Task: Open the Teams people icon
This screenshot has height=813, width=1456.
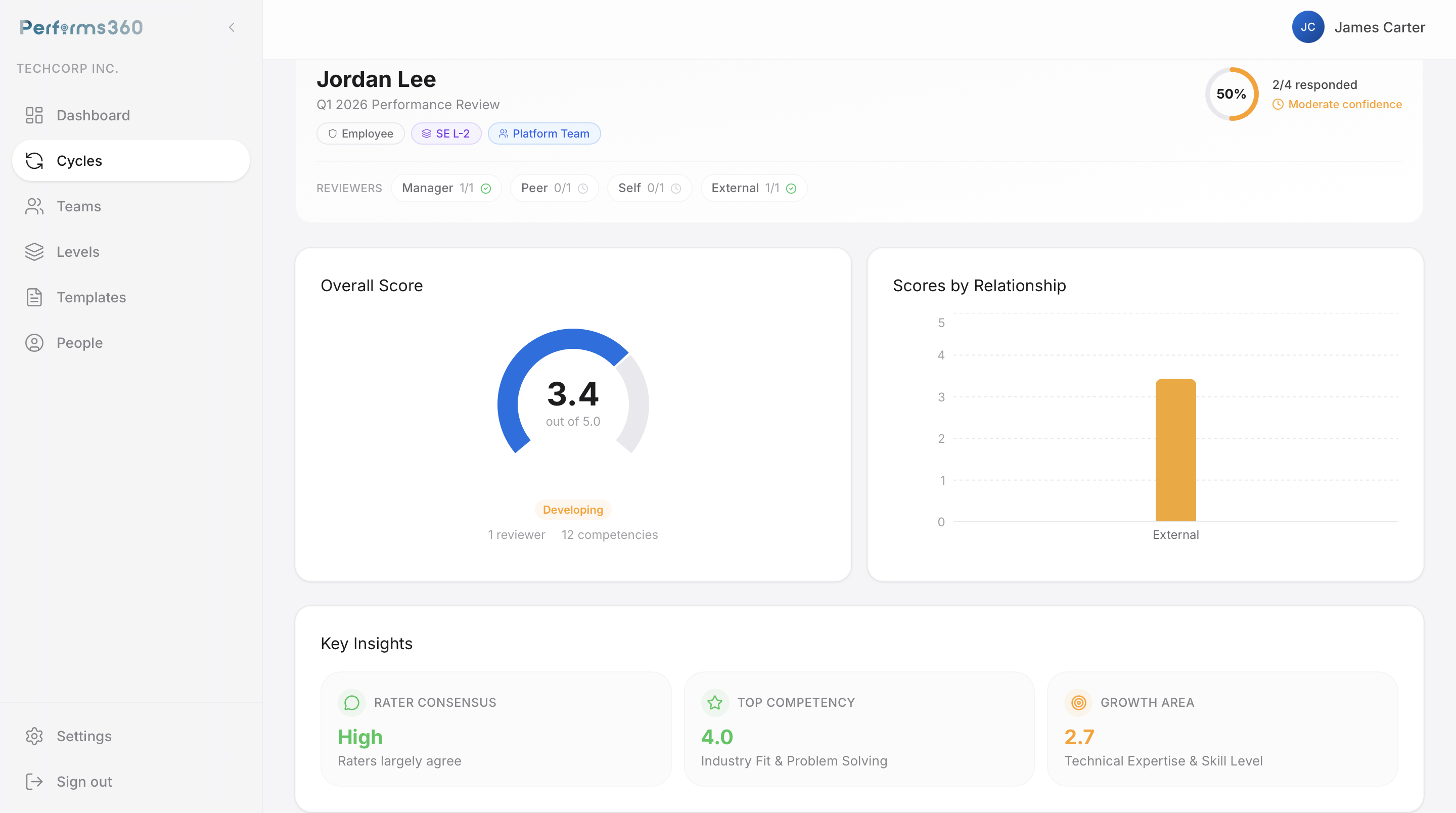Action: pos(34,206)
